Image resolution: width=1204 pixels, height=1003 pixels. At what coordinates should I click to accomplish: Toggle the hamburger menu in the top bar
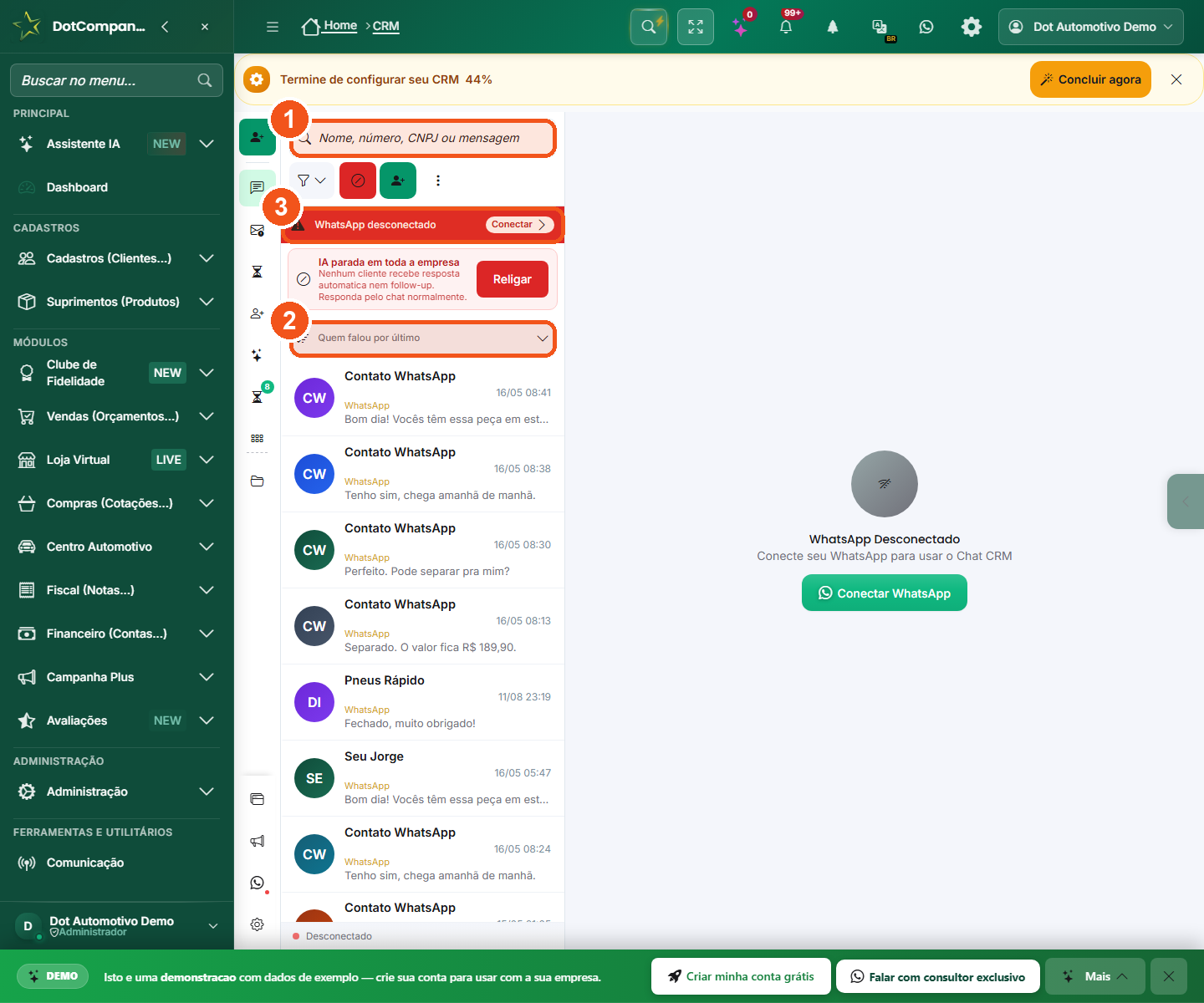click(x=273, y=27)
